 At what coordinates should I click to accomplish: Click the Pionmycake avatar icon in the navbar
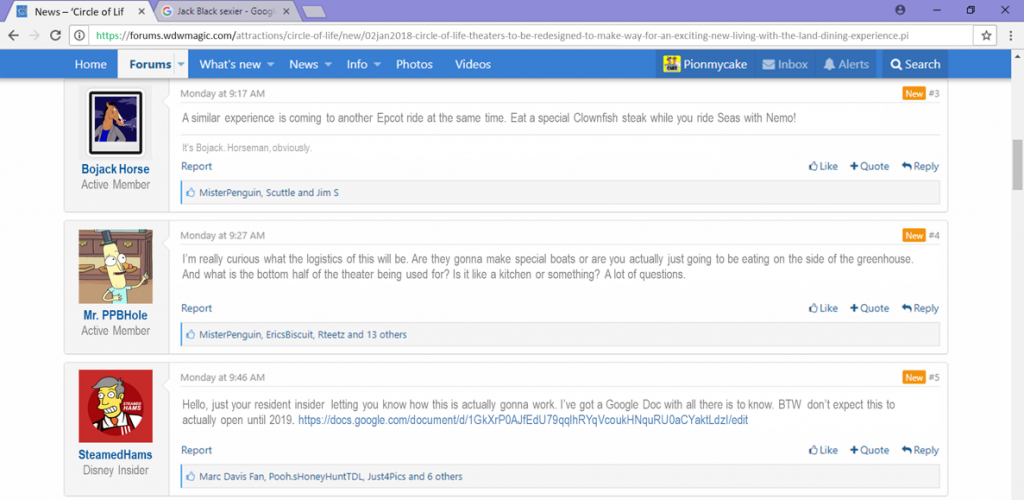(x=671, y=64)
